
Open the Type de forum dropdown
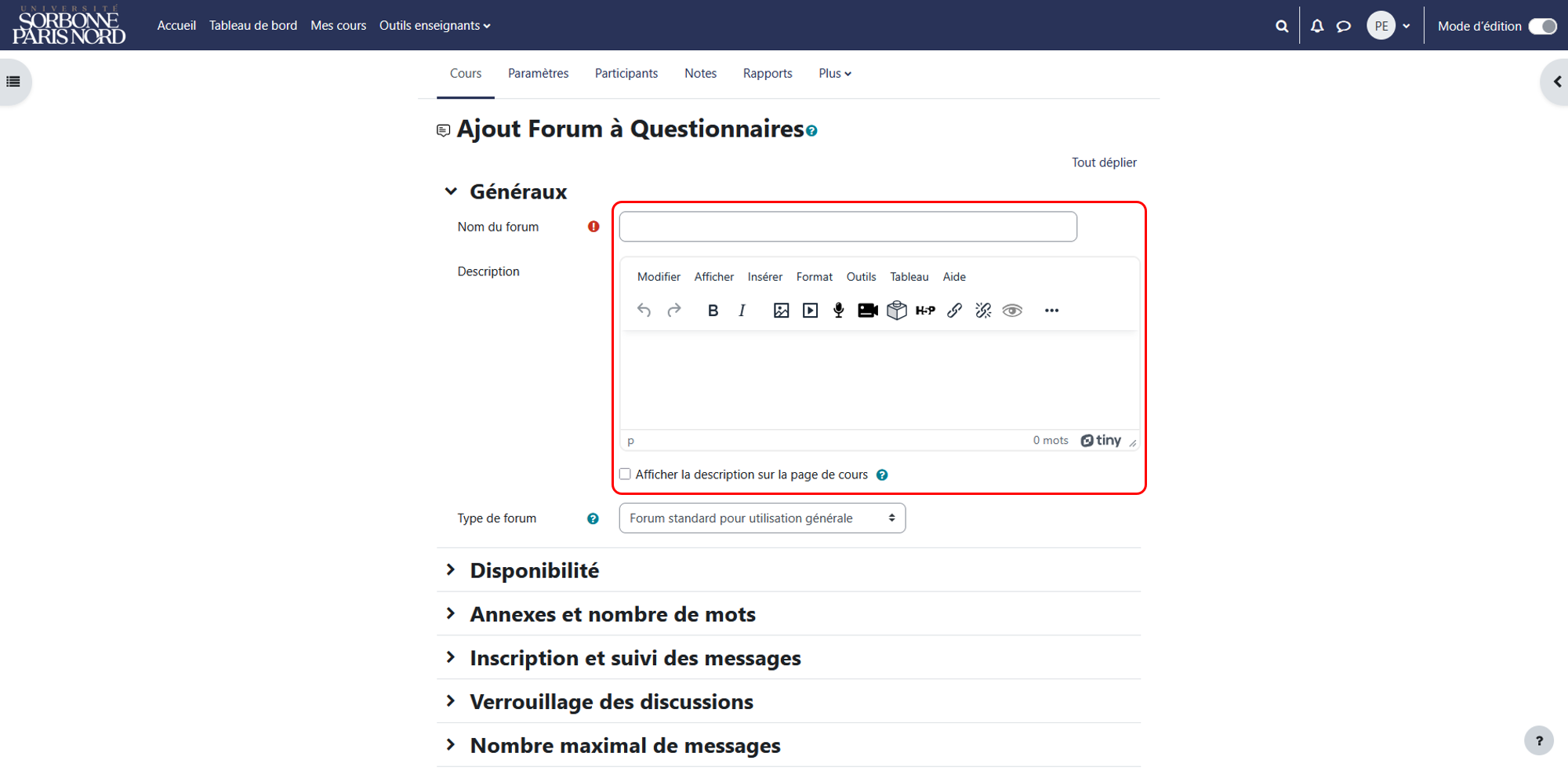point(762,518)
